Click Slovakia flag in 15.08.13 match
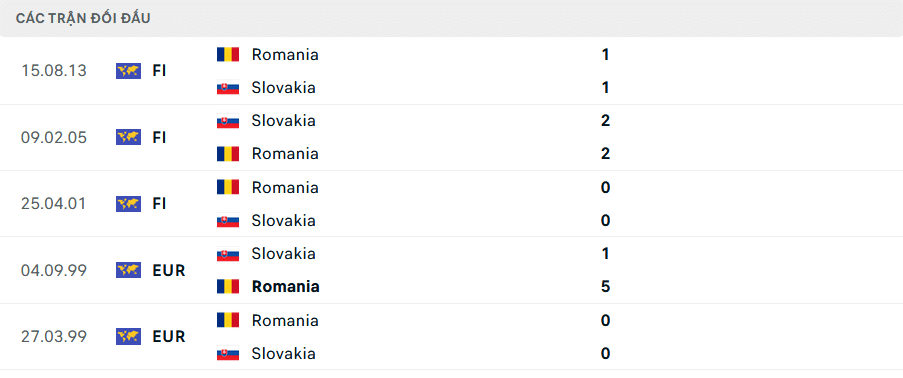Image resolution: width=903 pixels, height=378 pixels. [x=228, y=88]
